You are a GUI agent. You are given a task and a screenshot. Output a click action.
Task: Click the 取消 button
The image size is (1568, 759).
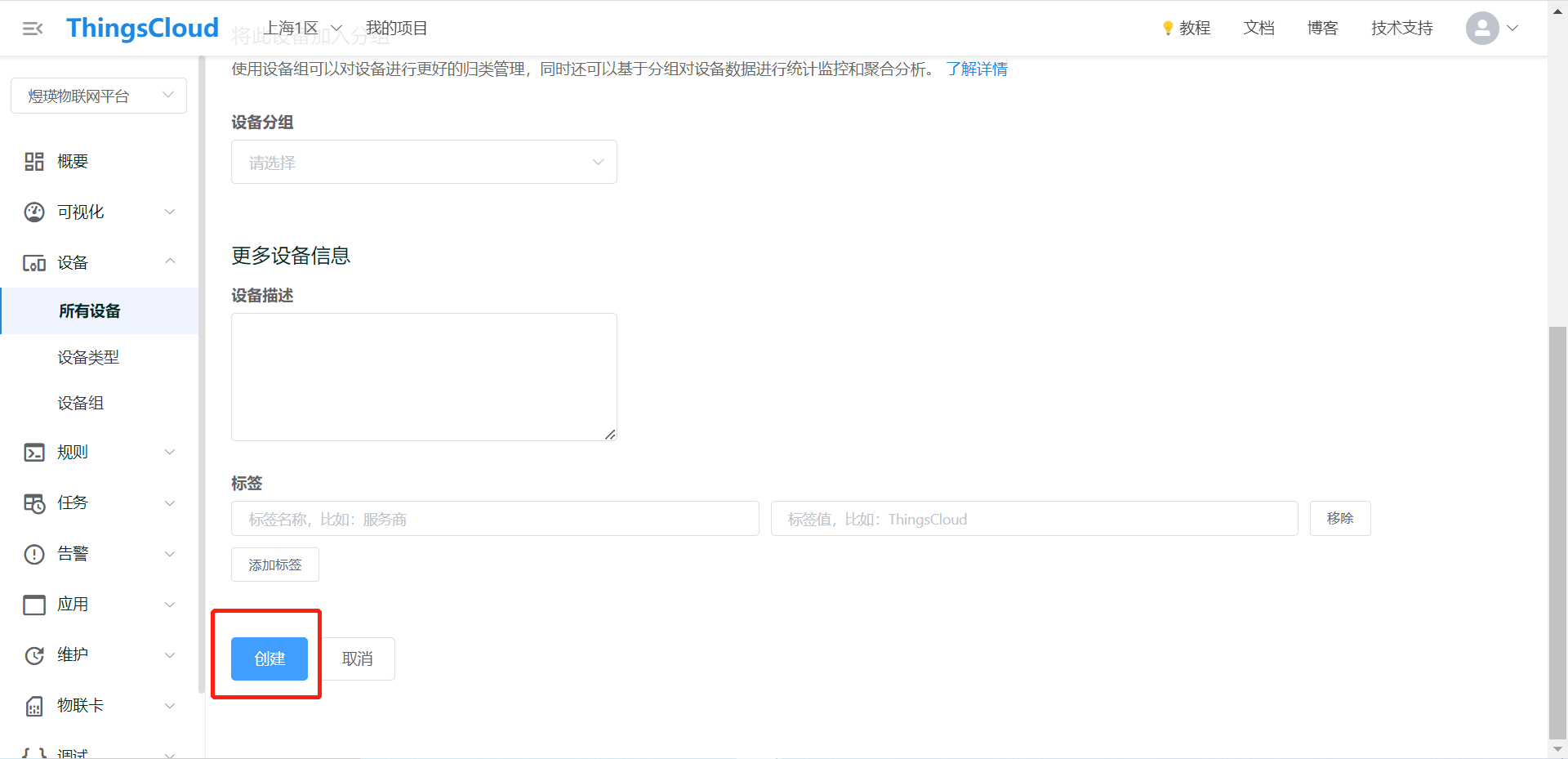358,659
